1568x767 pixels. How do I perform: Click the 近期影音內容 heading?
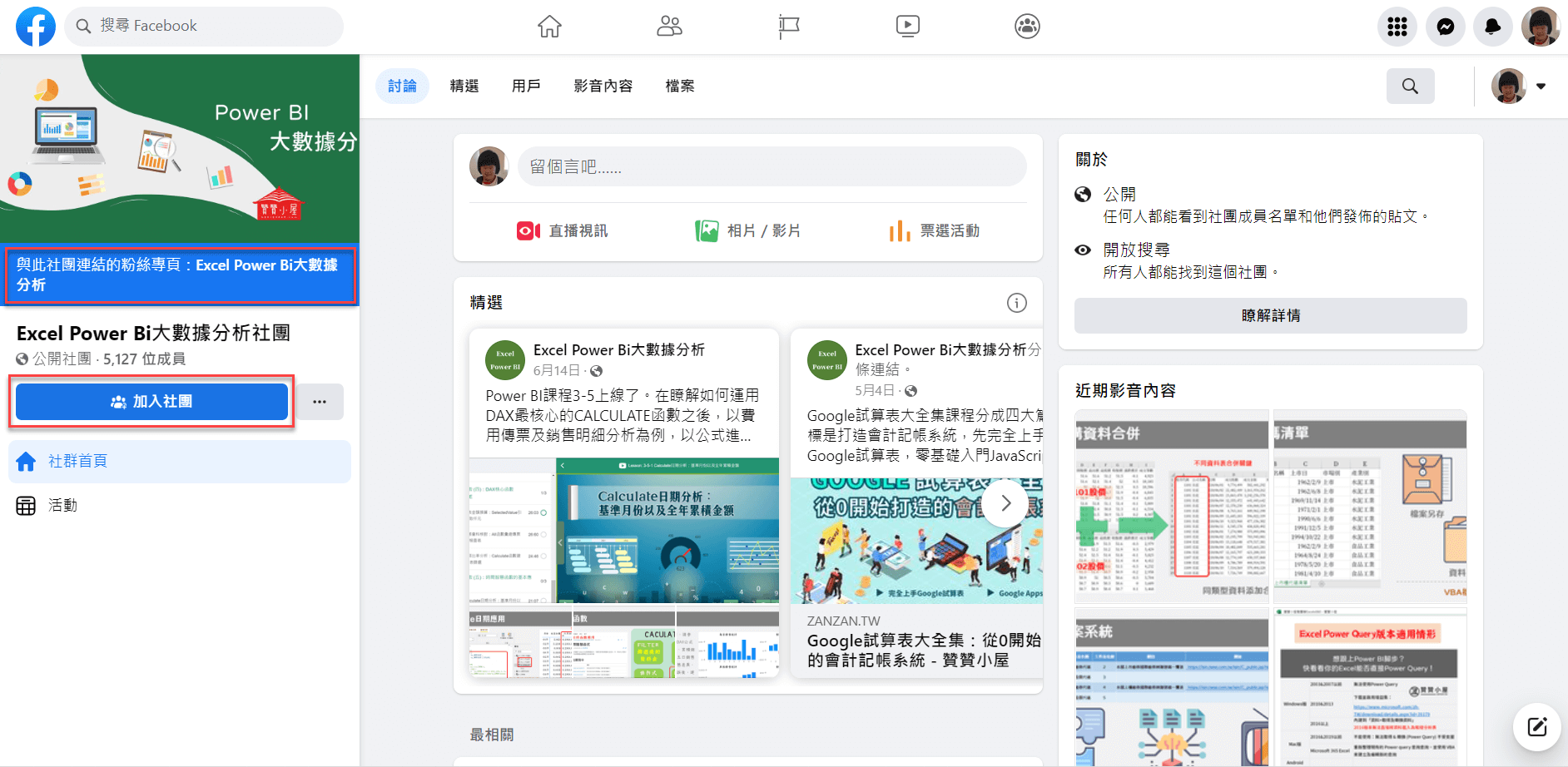[x=1125, y=391]
